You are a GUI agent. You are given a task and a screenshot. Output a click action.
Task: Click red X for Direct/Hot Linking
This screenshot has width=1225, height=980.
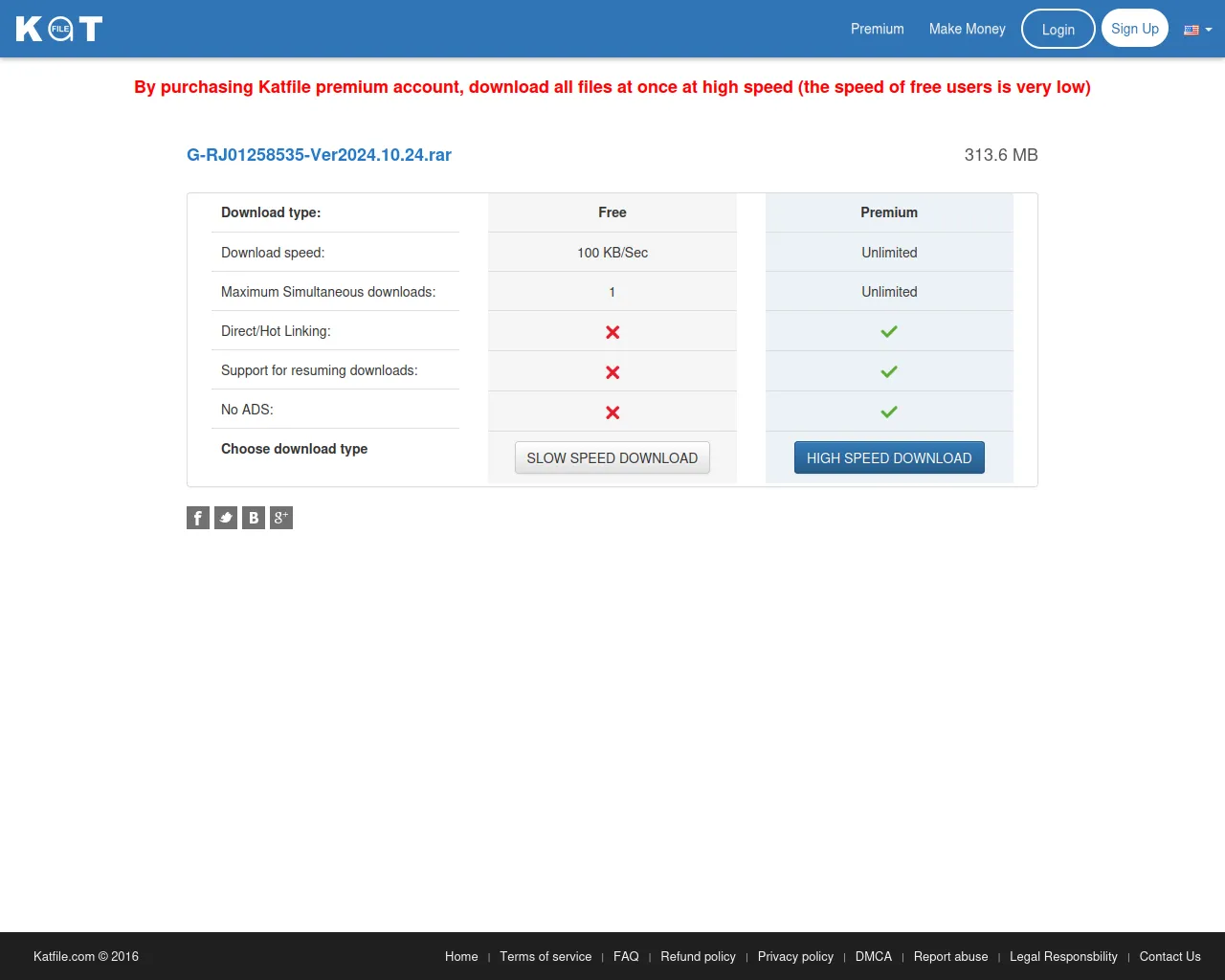click(612, 332)
